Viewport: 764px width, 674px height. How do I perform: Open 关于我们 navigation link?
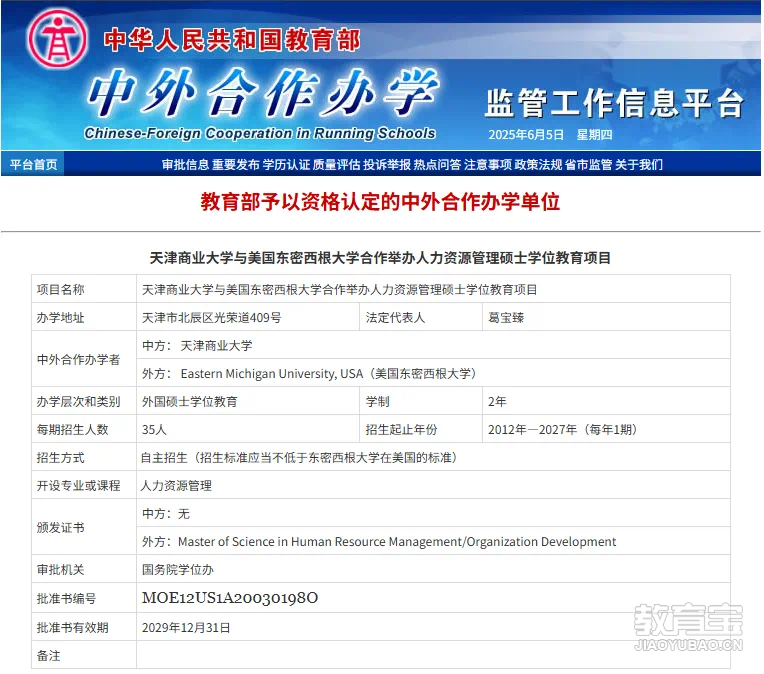(639, 165)
